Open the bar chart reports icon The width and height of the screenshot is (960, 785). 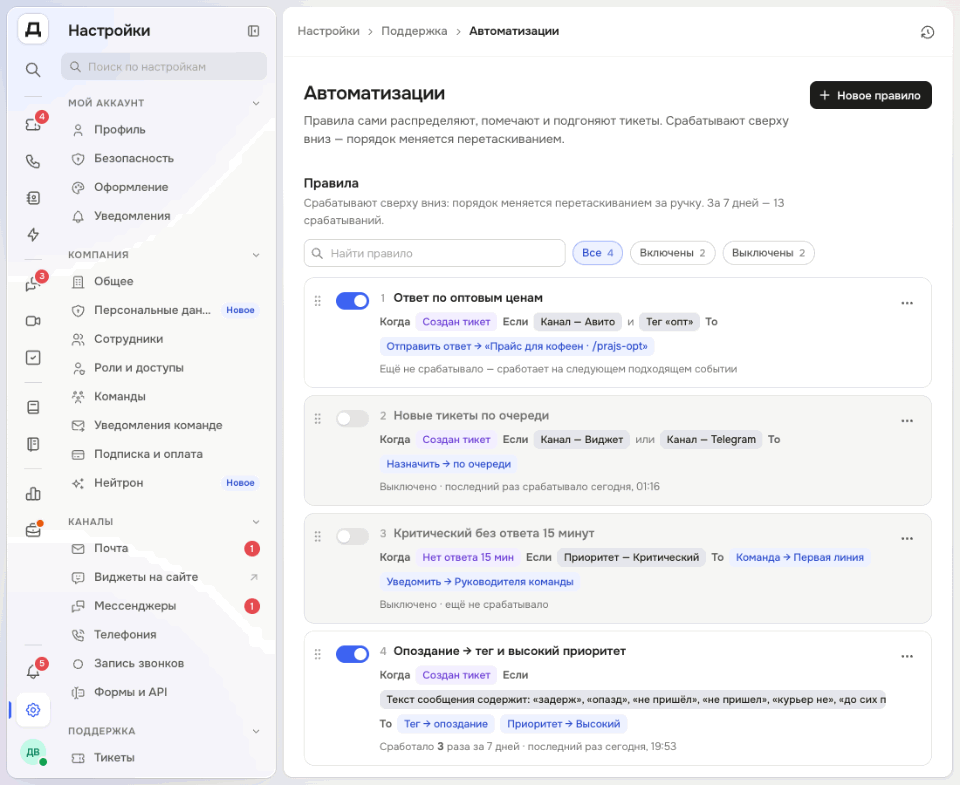[33, 494]
